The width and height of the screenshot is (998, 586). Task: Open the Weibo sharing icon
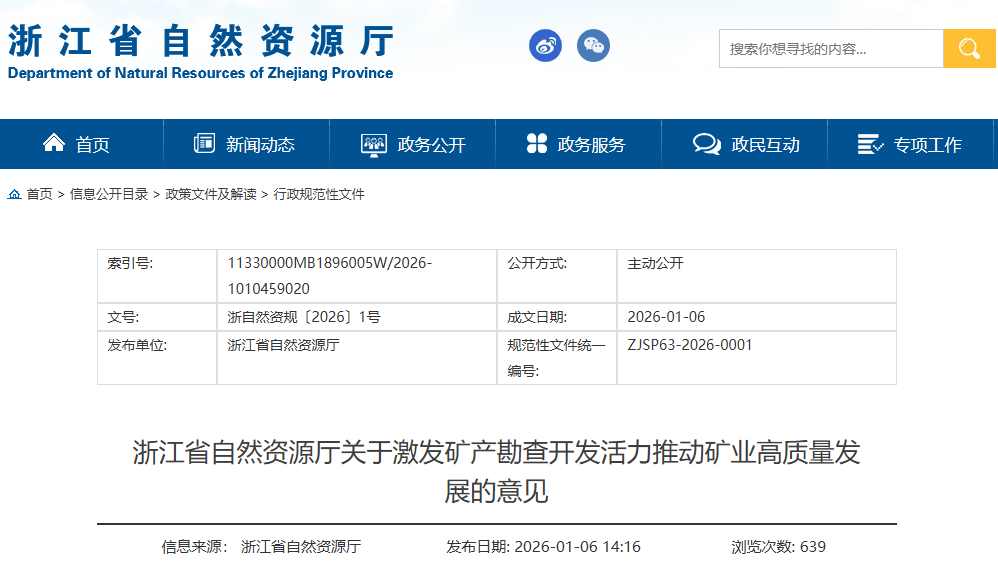pyautogui.click(x=545, y=45)
